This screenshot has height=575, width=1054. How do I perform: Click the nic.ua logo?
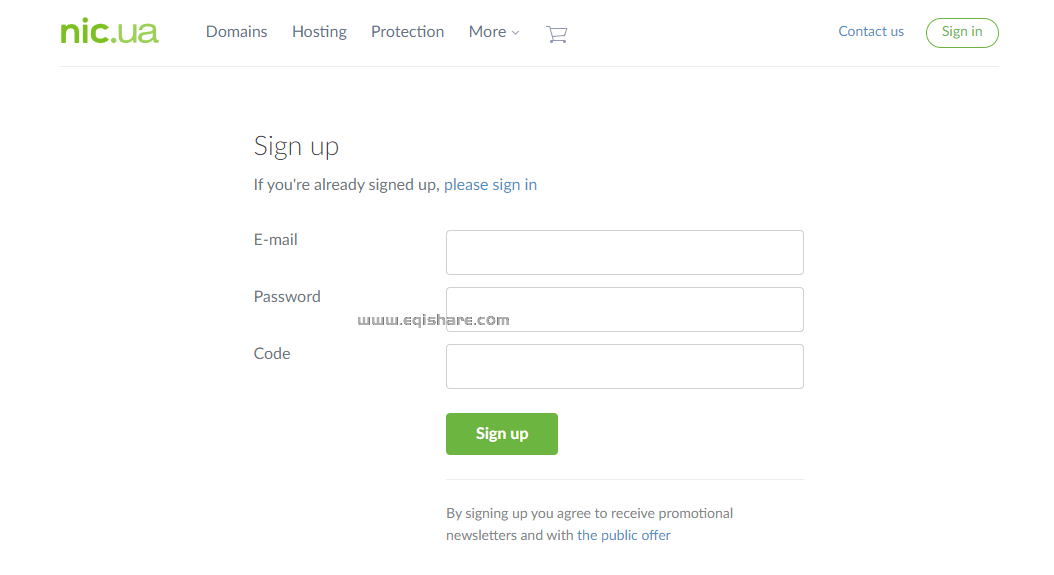[x=109, y=32]
